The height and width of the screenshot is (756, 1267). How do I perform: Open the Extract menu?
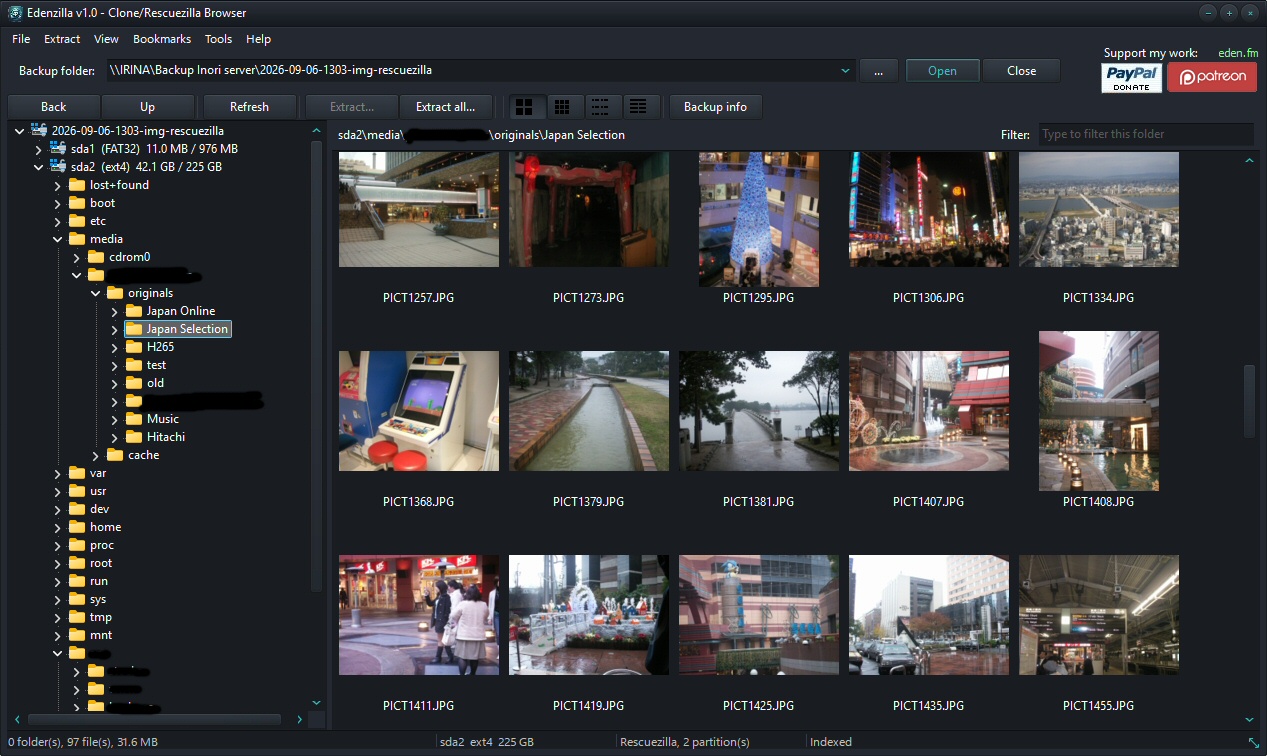tap(62, 39)
